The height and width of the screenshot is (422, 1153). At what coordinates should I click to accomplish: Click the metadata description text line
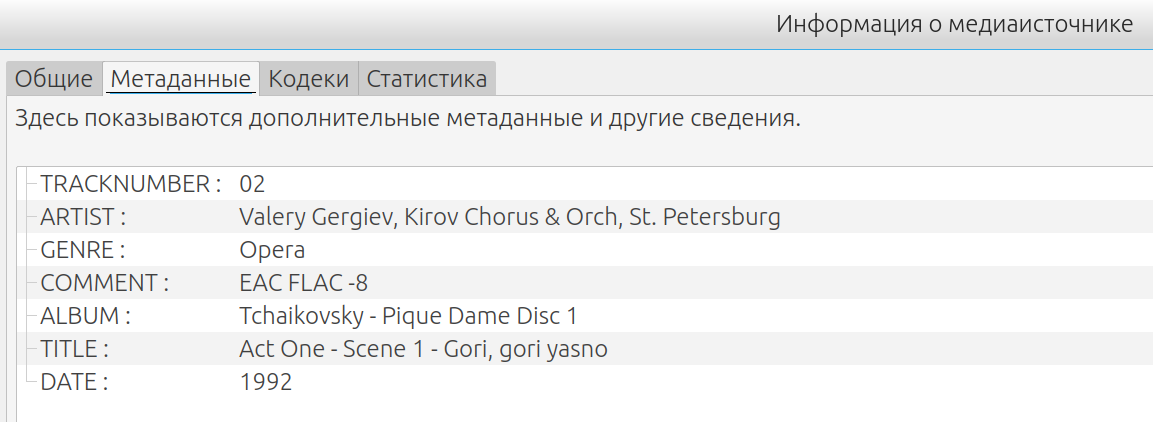click(x=408, y=120)
